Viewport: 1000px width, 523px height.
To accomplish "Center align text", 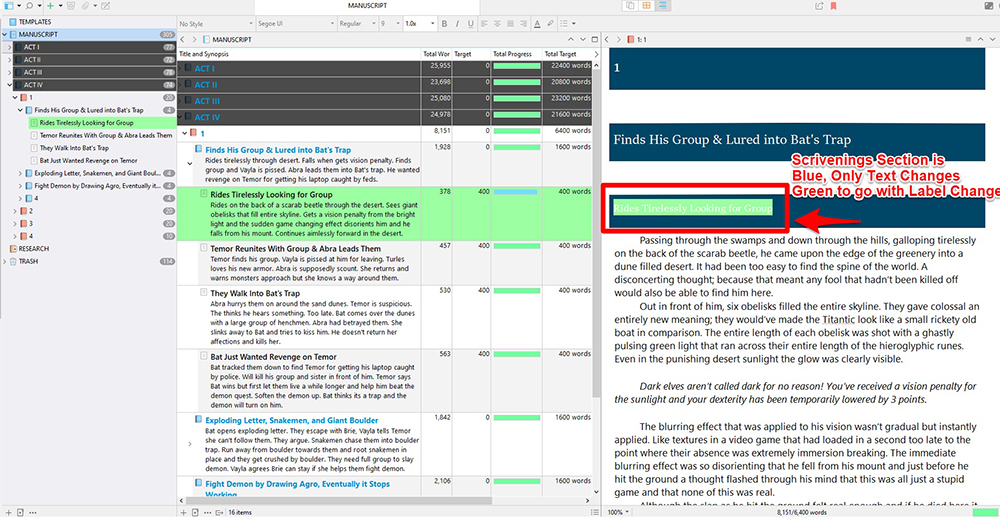I will pyautogui.click(x=497, y=24).
